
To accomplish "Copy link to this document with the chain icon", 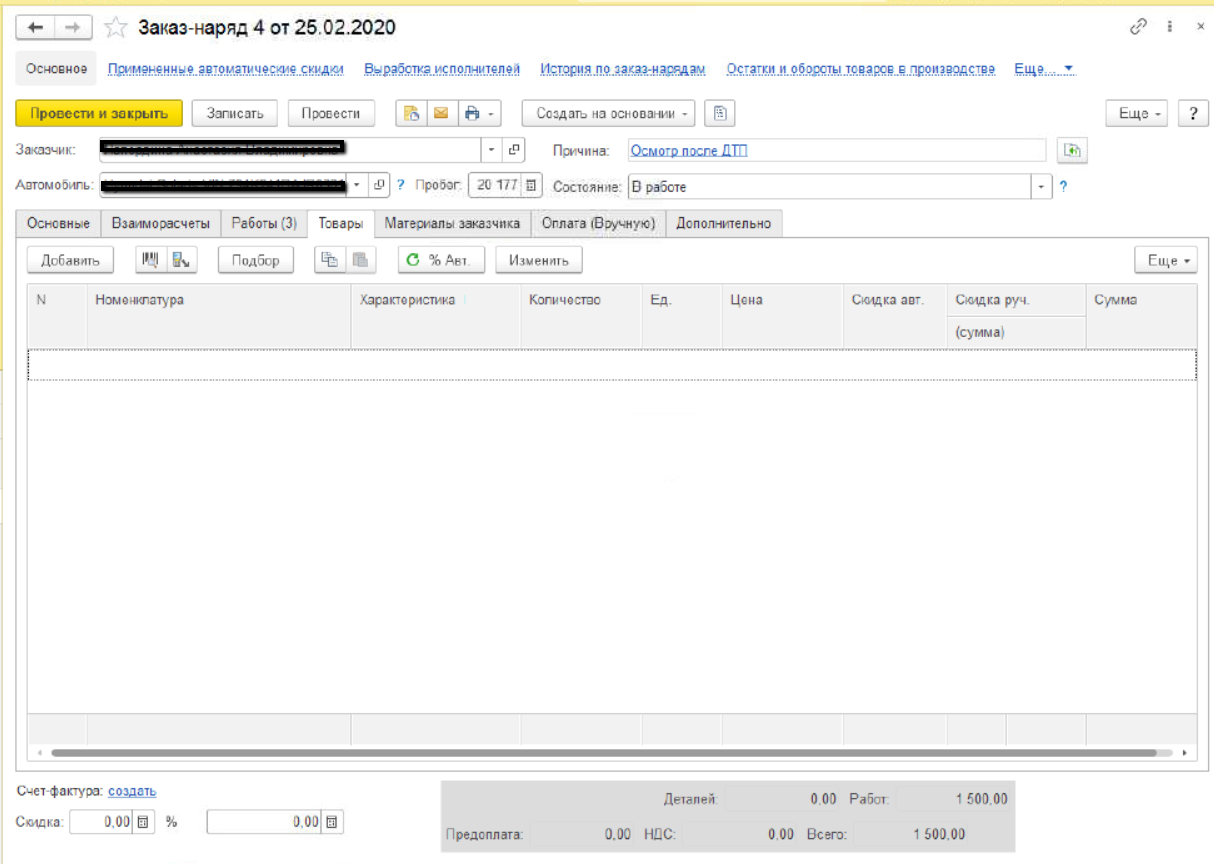I will 1138,28.
